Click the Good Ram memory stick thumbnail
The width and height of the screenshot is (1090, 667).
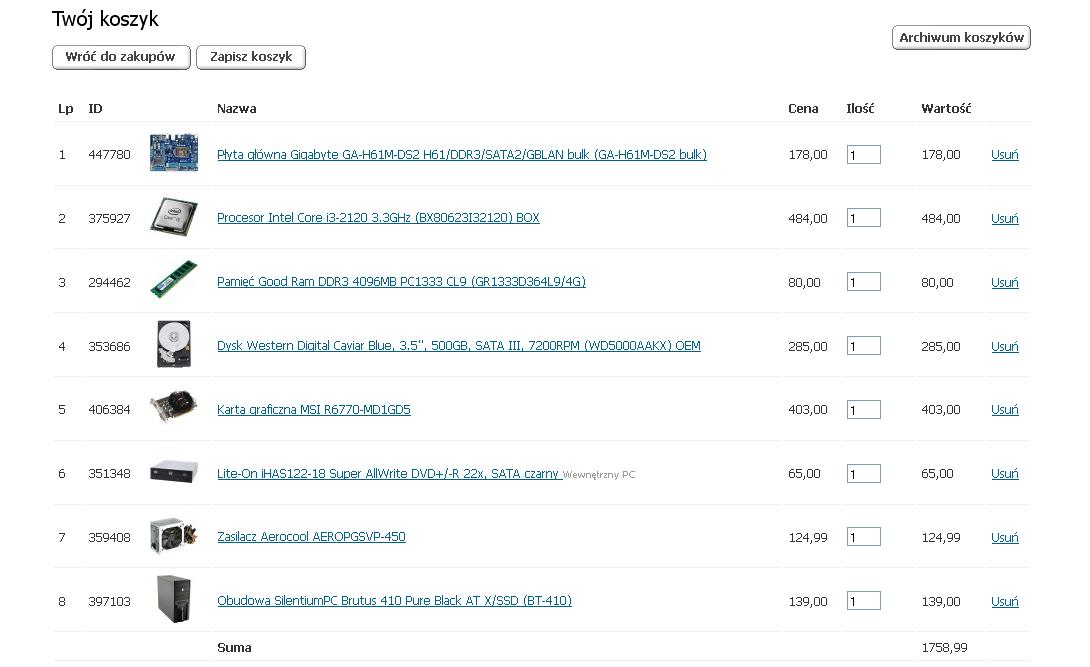[x=174, y=279]
